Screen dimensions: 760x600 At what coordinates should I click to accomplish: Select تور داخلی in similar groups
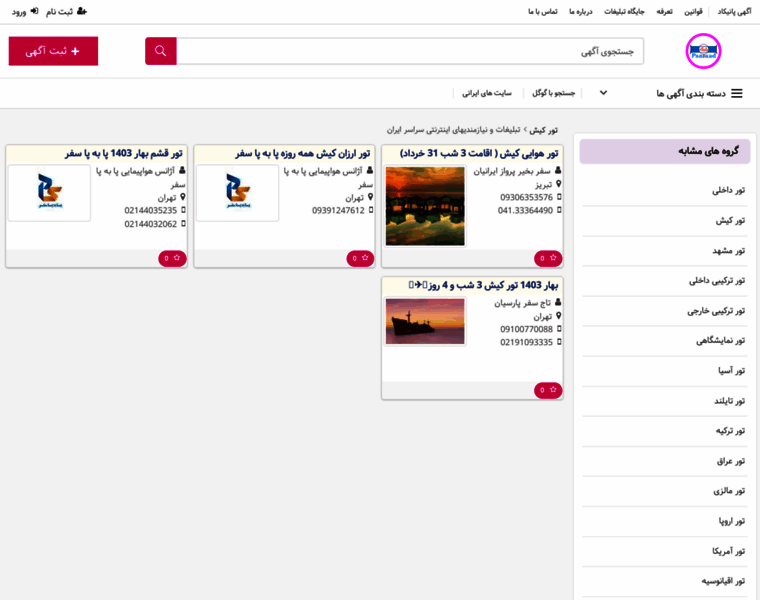[x=728, y=190]
